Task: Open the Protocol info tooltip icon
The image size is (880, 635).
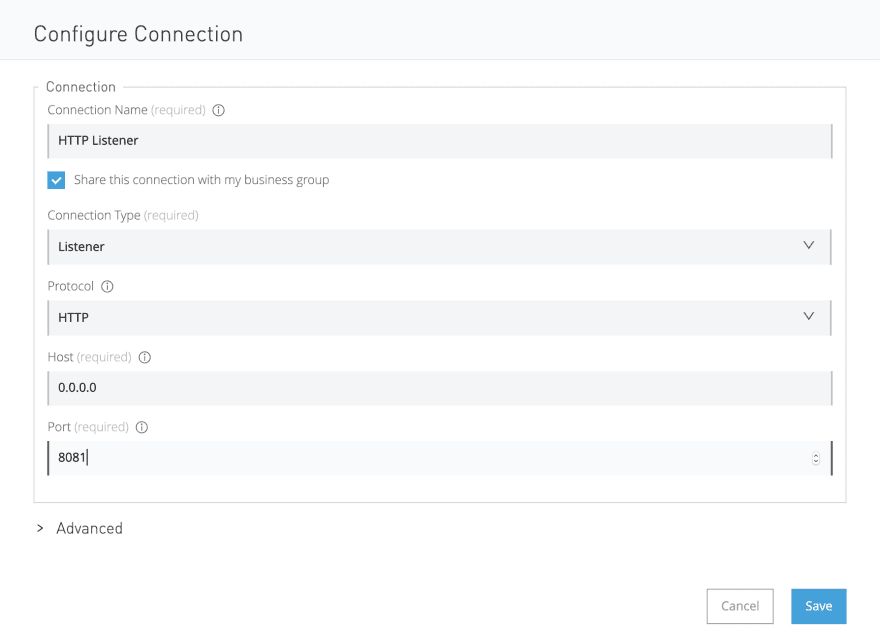Action: click(107, 286)
